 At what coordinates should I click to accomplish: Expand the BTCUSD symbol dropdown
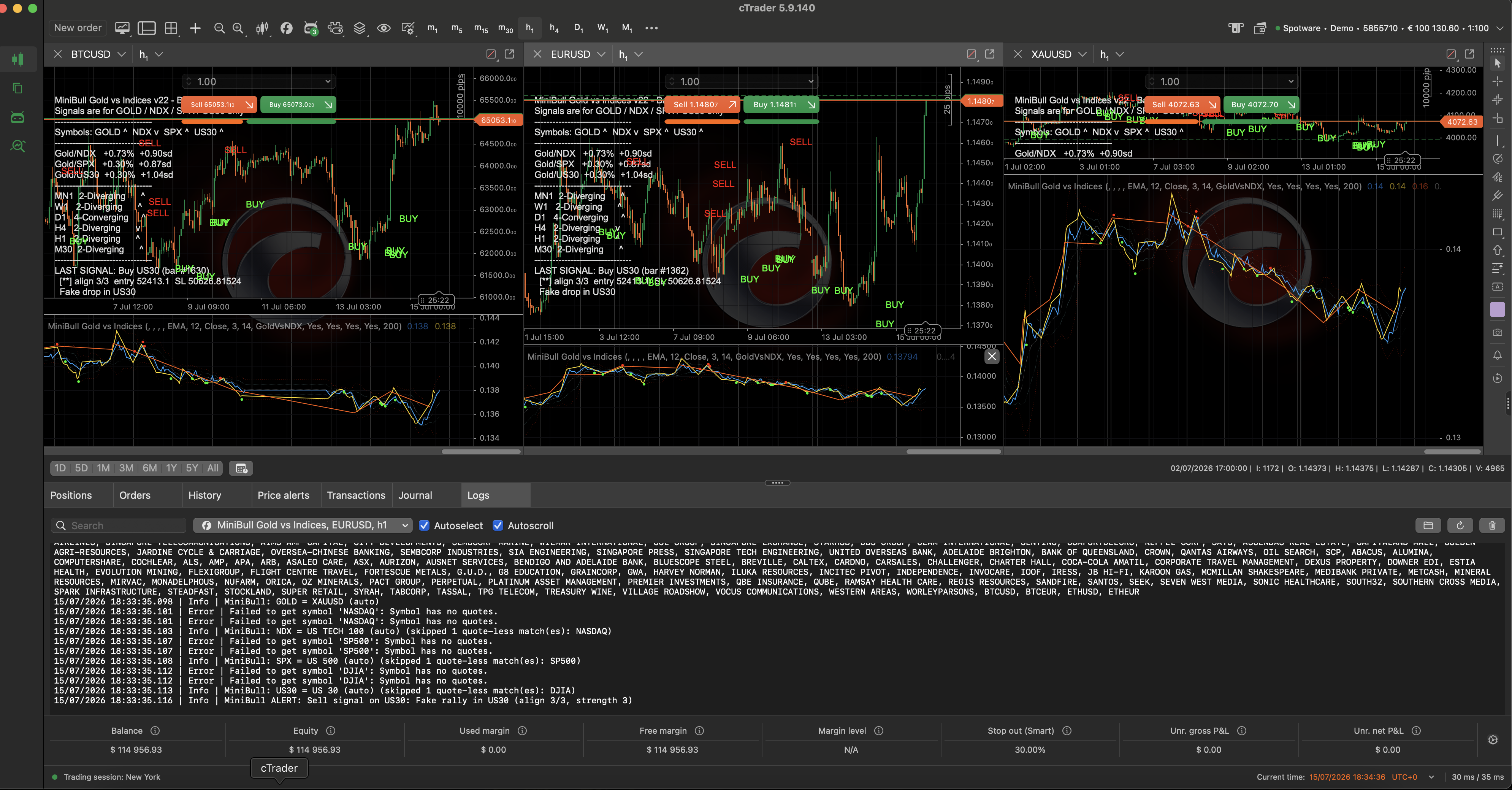tap(122, 54)
